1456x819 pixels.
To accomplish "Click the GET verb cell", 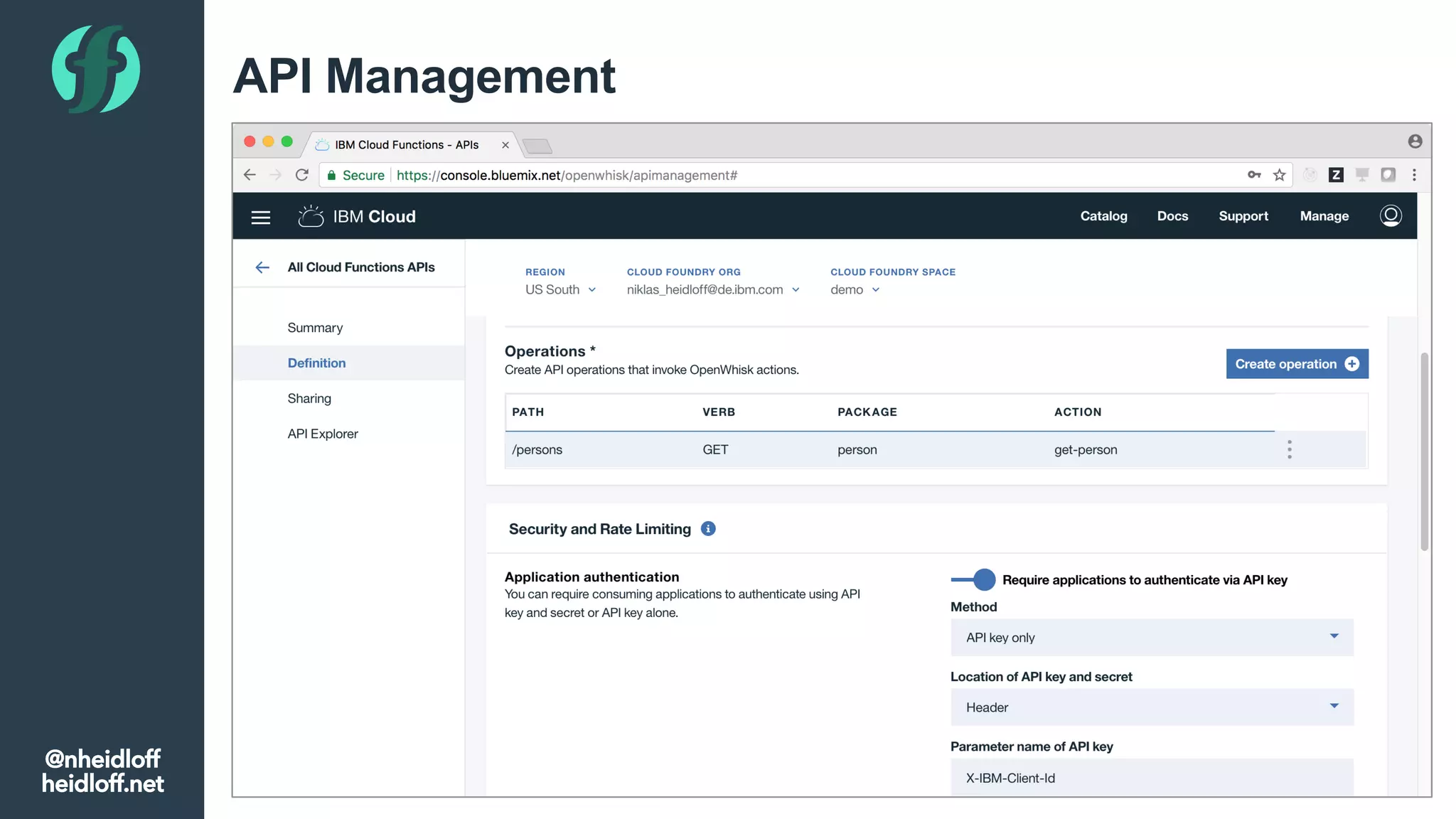I will (x=715, y=449).
